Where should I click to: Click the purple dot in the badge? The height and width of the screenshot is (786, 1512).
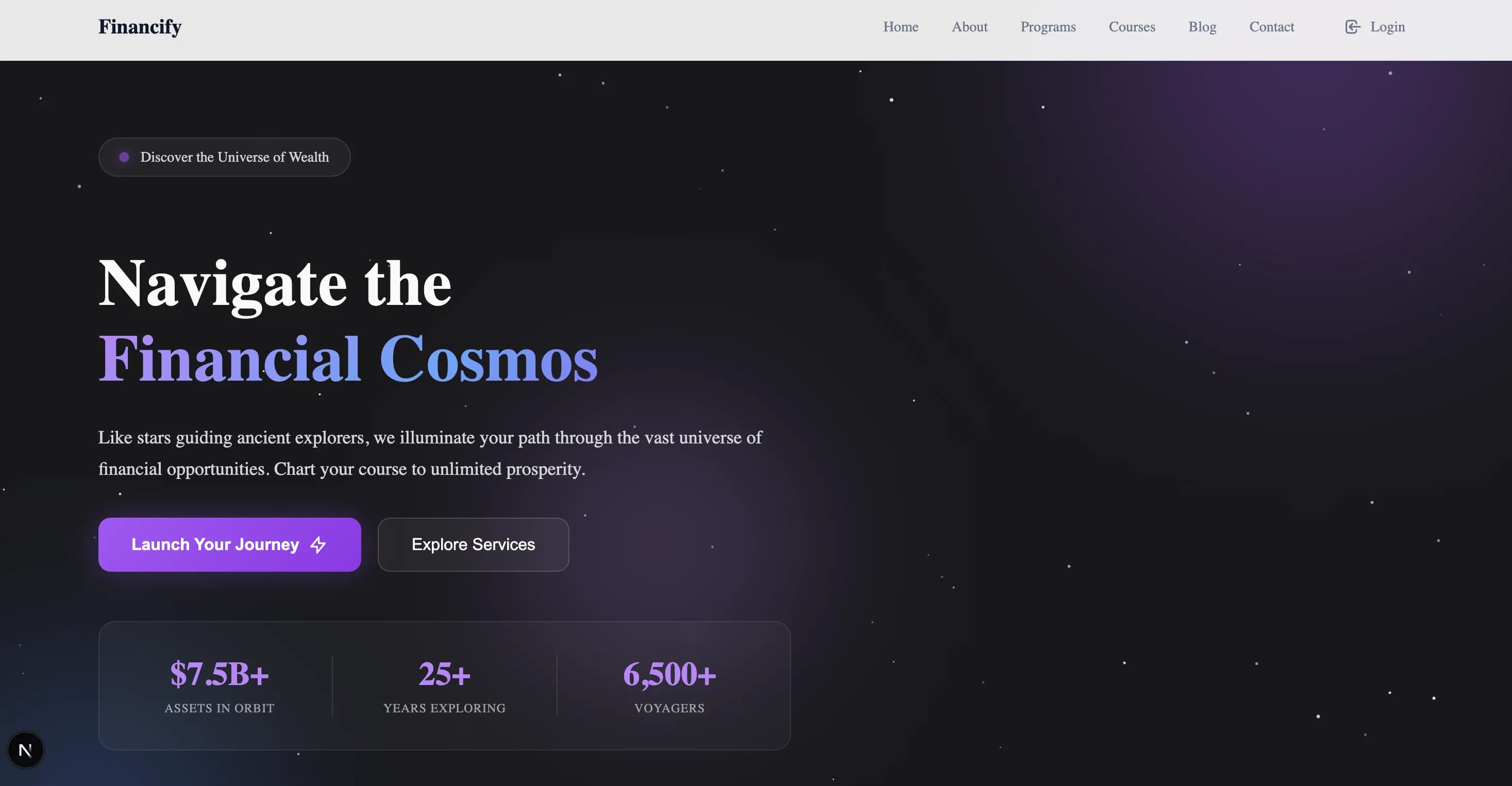point(124,157)
